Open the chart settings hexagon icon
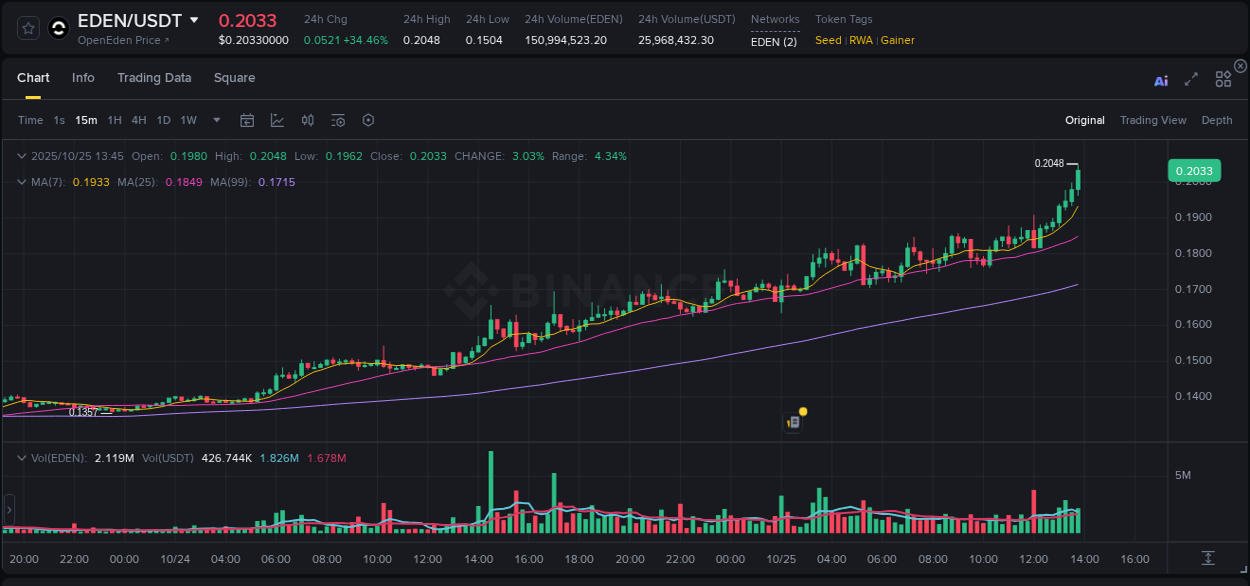Image resolution: width=1250 pixels, height=586 pixels. coord(368,119)
